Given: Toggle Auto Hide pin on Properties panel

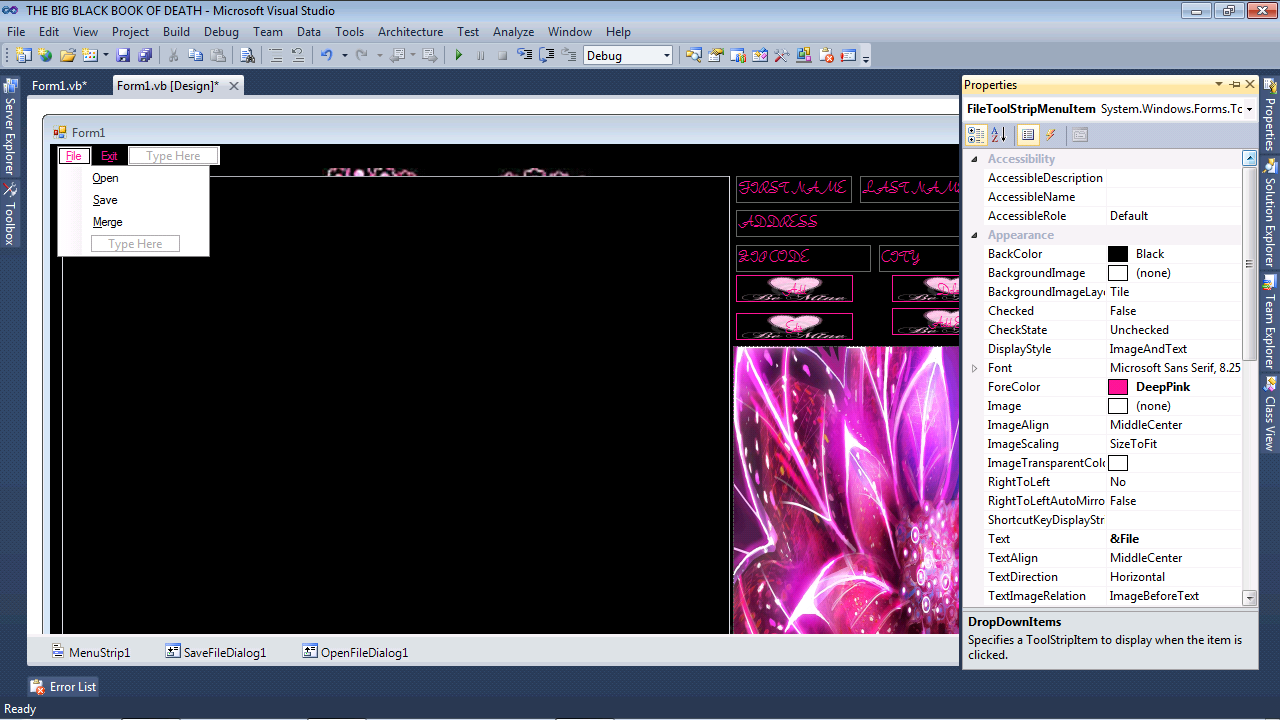Looking at the screenshot, I should [x=1235, y=85].
